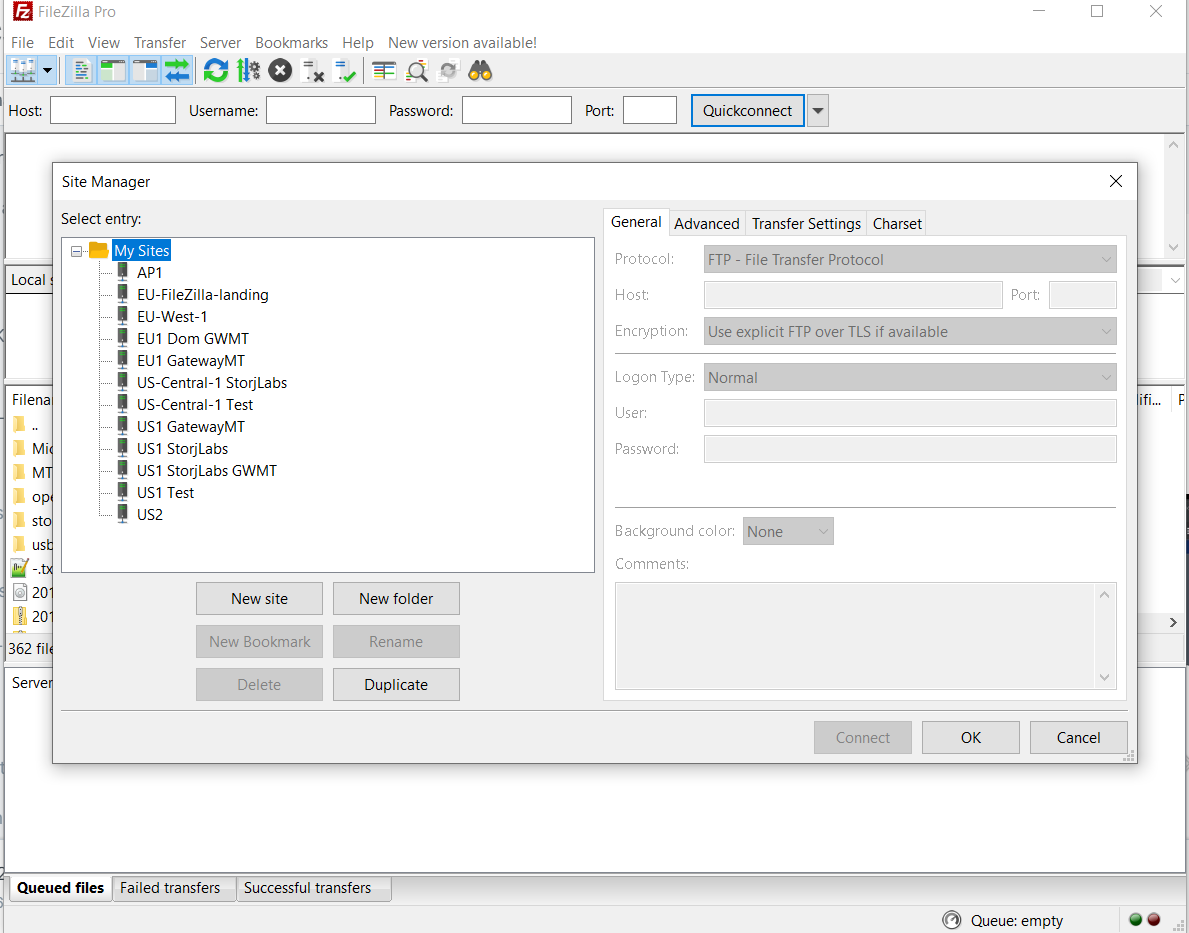Close Site Manager with its X button

click(x=1115, y=181)
